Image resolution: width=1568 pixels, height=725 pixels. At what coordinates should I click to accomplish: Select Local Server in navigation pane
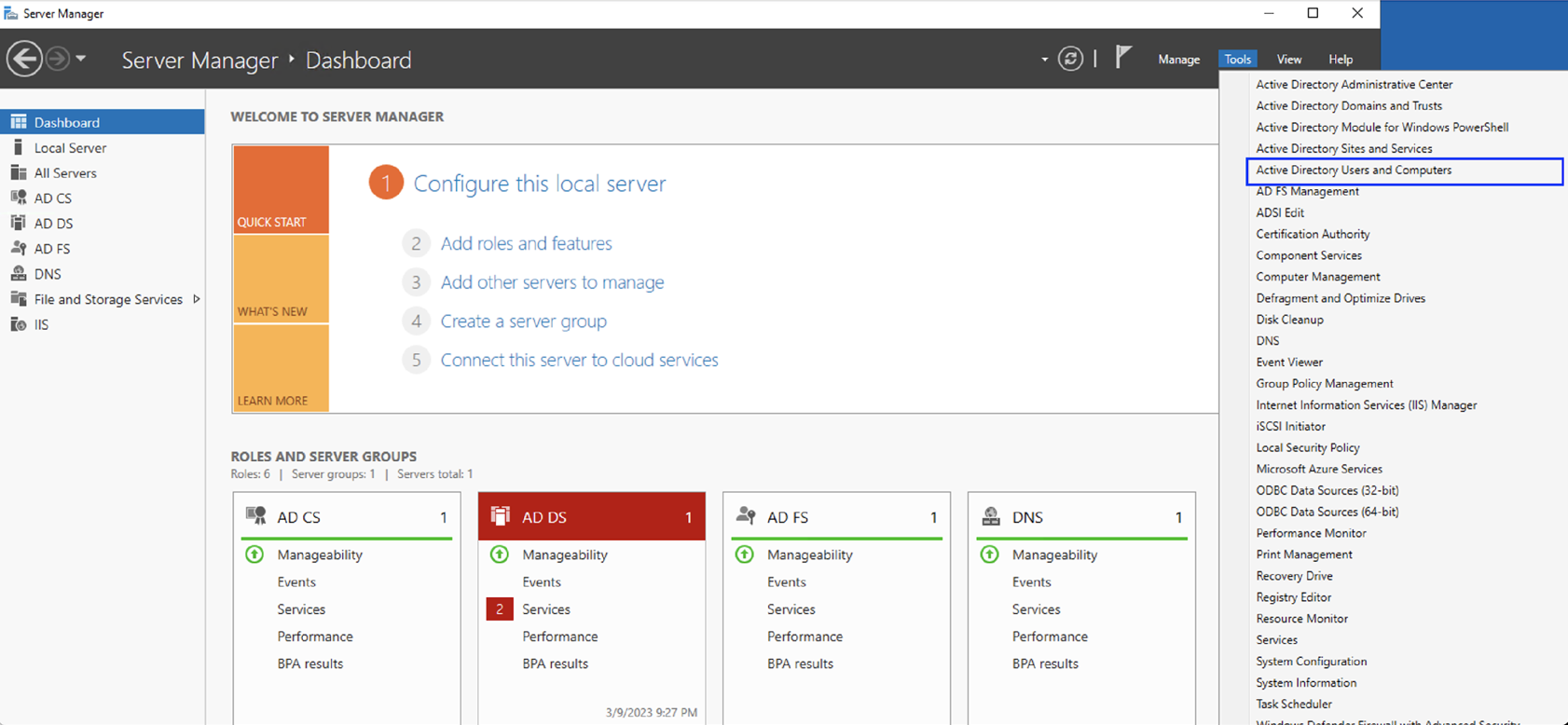pos(70,147)
